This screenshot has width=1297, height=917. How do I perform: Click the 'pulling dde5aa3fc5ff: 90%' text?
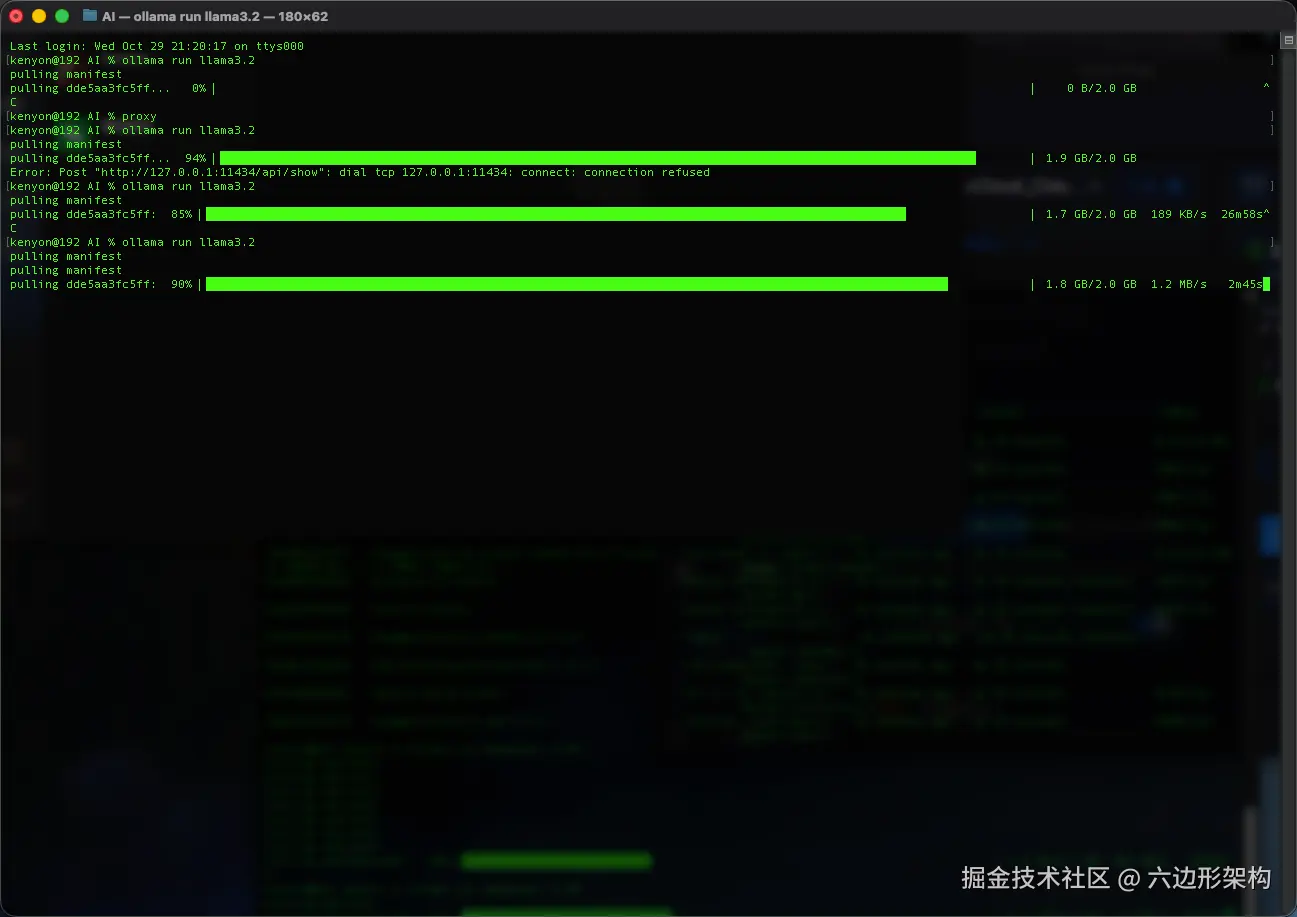click(x=101, y=284)
